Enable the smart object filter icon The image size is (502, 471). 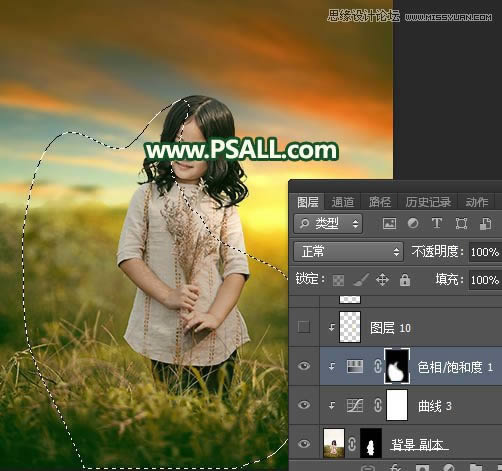point(485,224)
